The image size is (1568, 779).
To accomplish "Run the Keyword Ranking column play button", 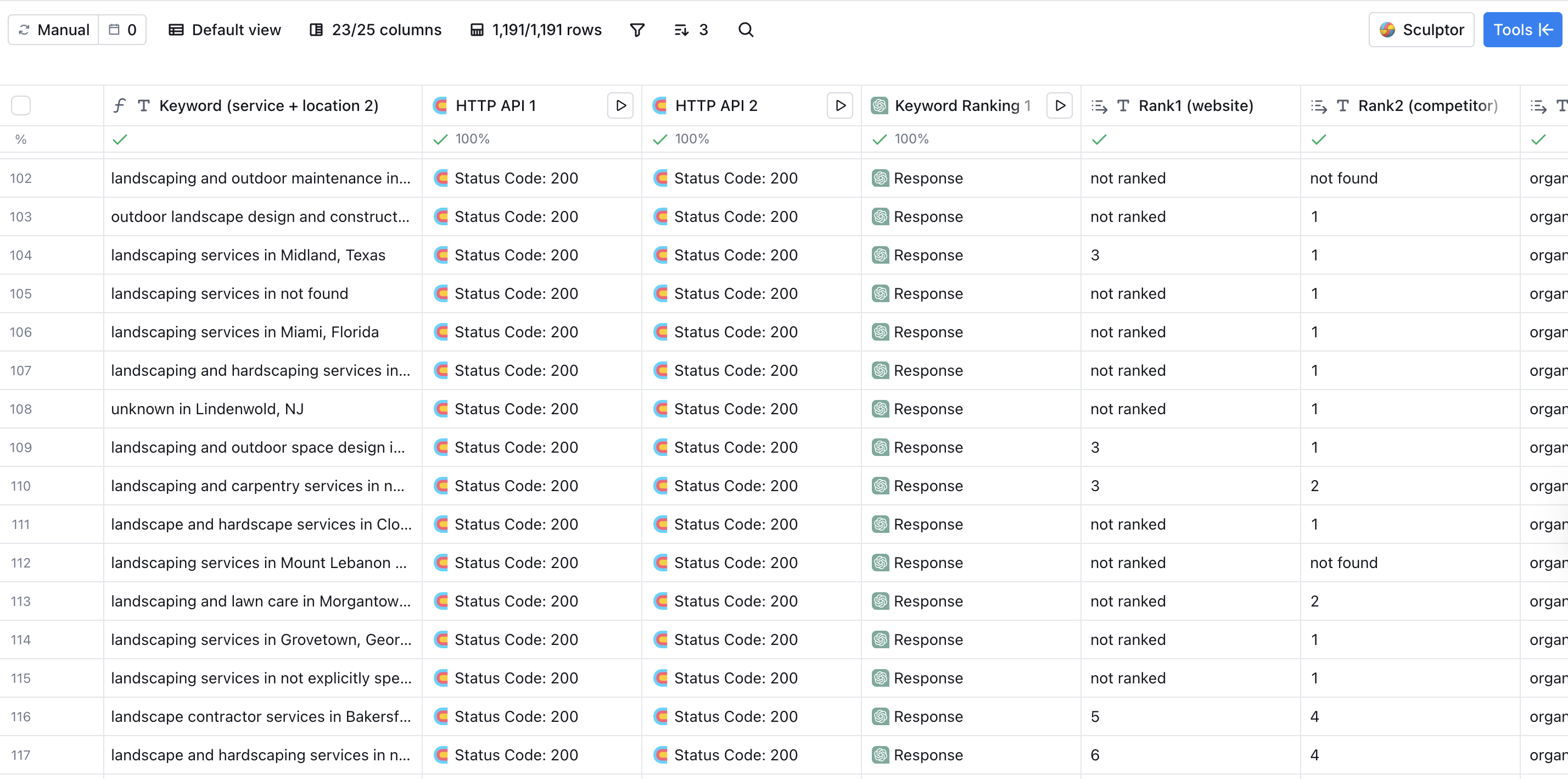I will [1059, 105].
